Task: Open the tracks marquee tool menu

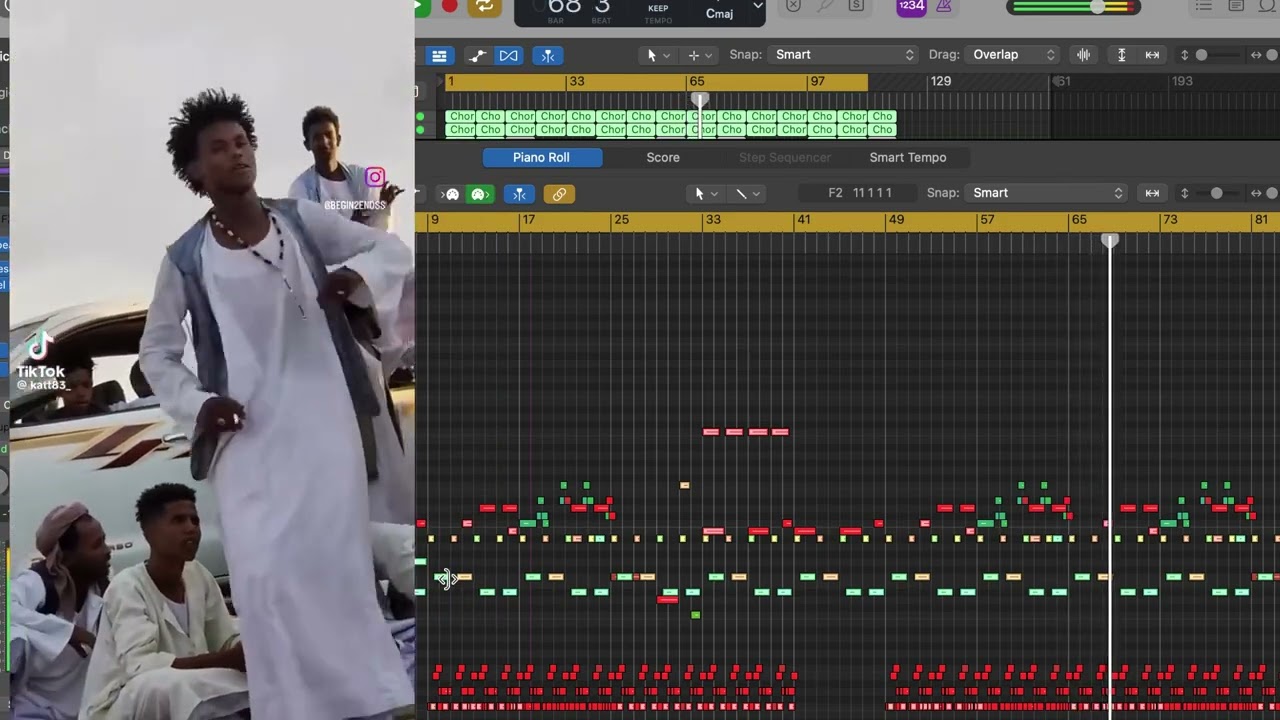Action: coord(699,55)
